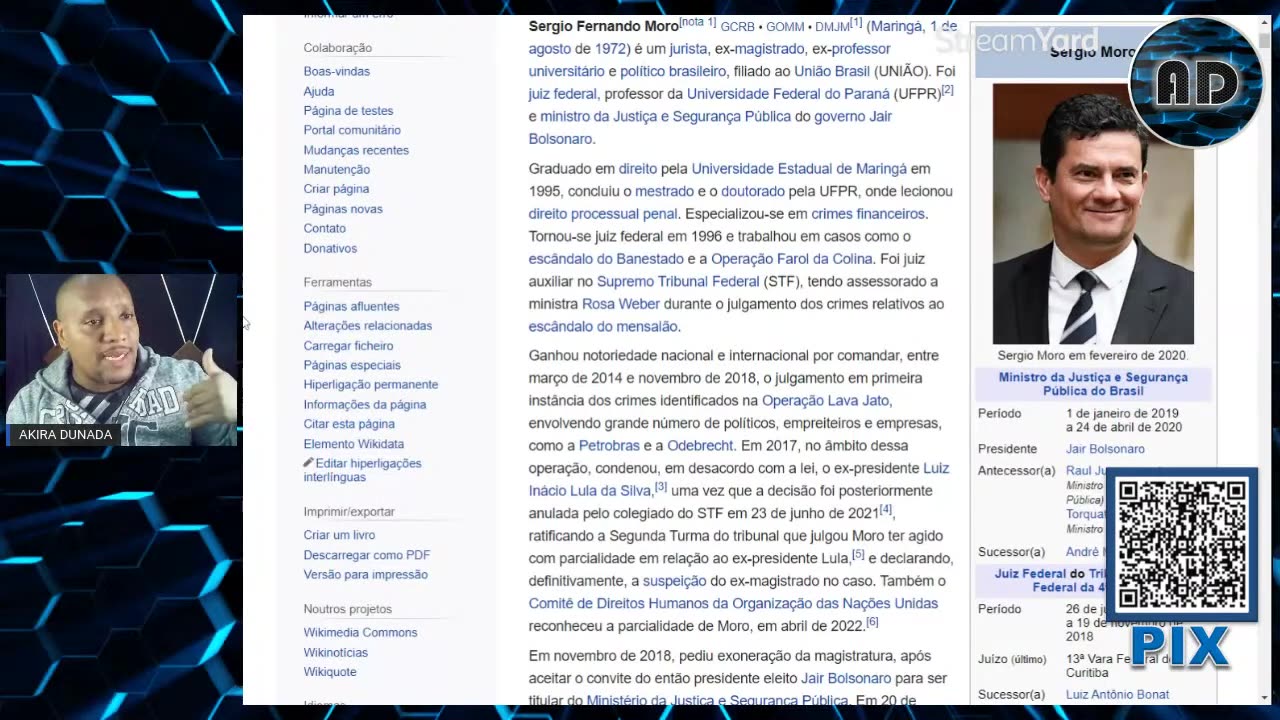Open the Elemento Wikidata link

click(x=354, y=444)
